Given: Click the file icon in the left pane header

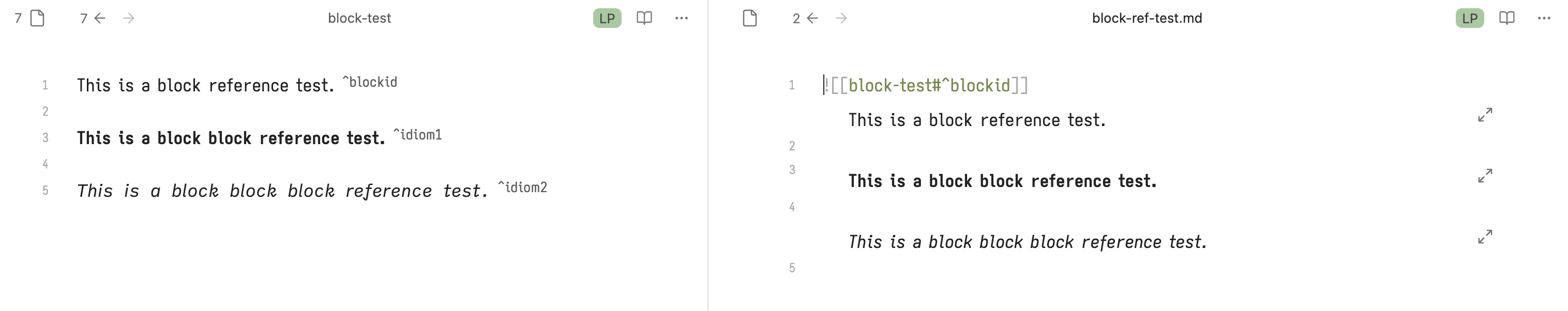Looking at the screenshot, I should (x=37, y=18).
